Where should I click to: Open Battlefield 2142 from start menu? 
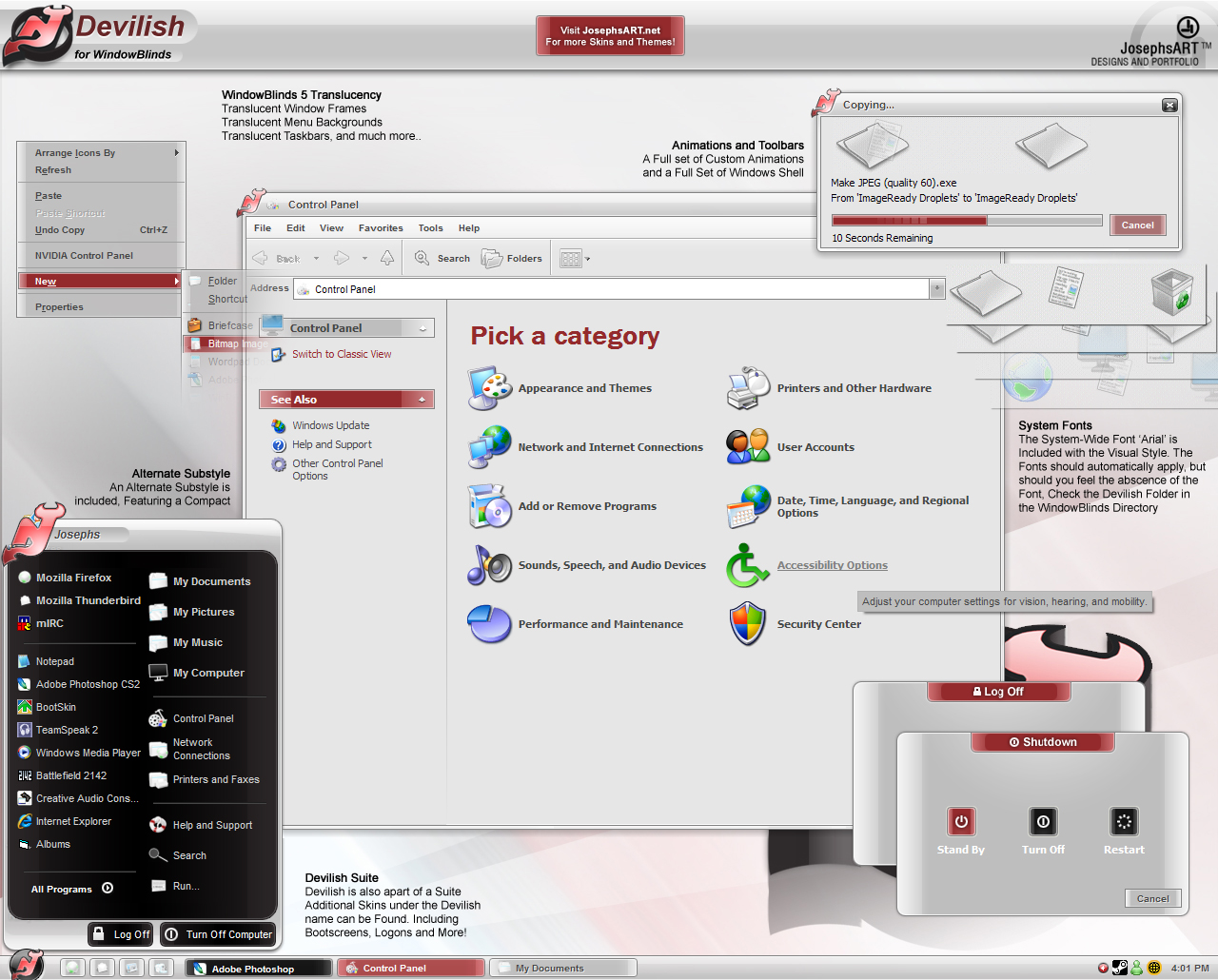[x=62, y=775]
